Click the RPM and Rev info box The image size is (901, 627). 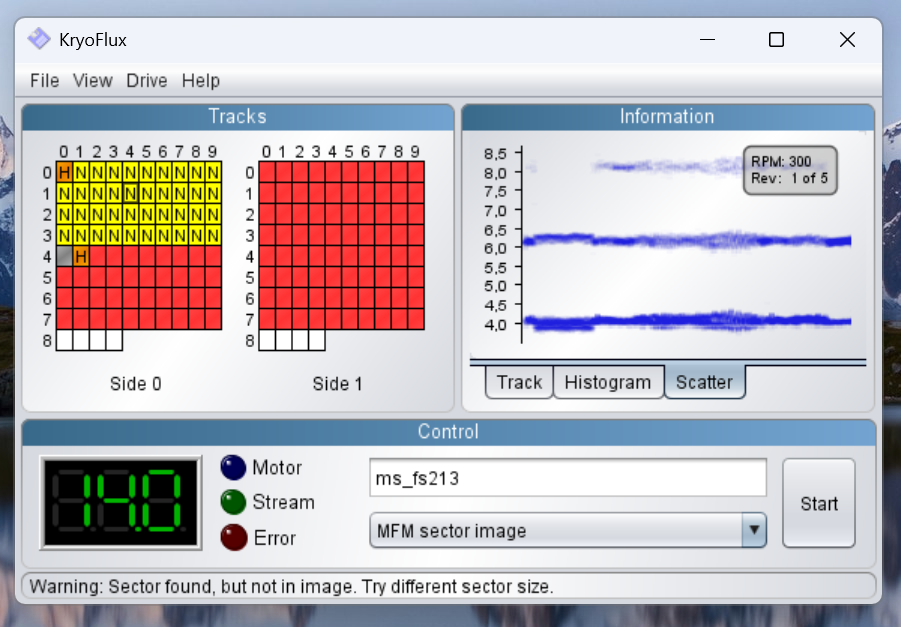(x=790, y=170)
